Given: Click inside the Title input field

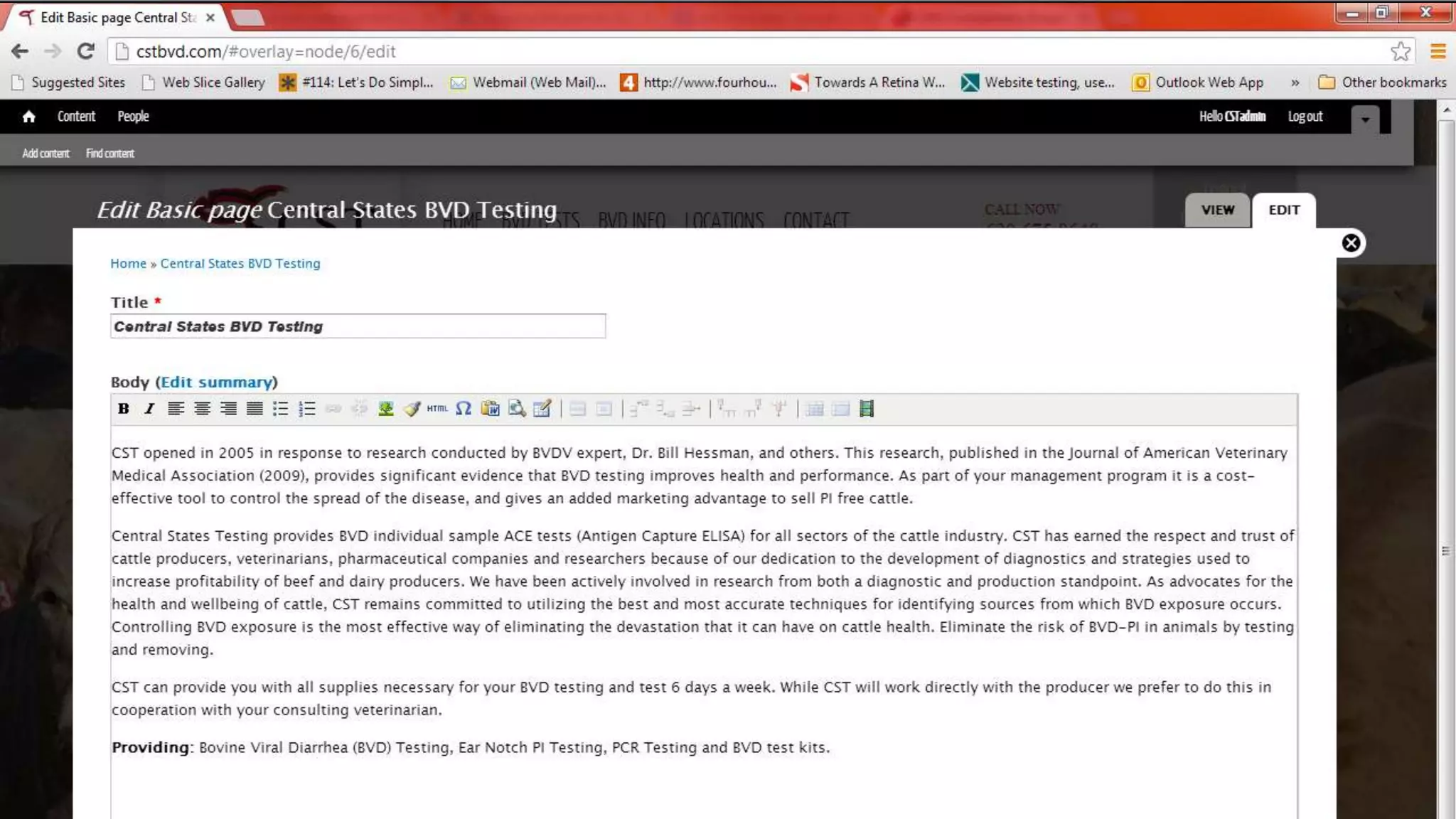Looking at the screenshot, I should coord(358,326).
